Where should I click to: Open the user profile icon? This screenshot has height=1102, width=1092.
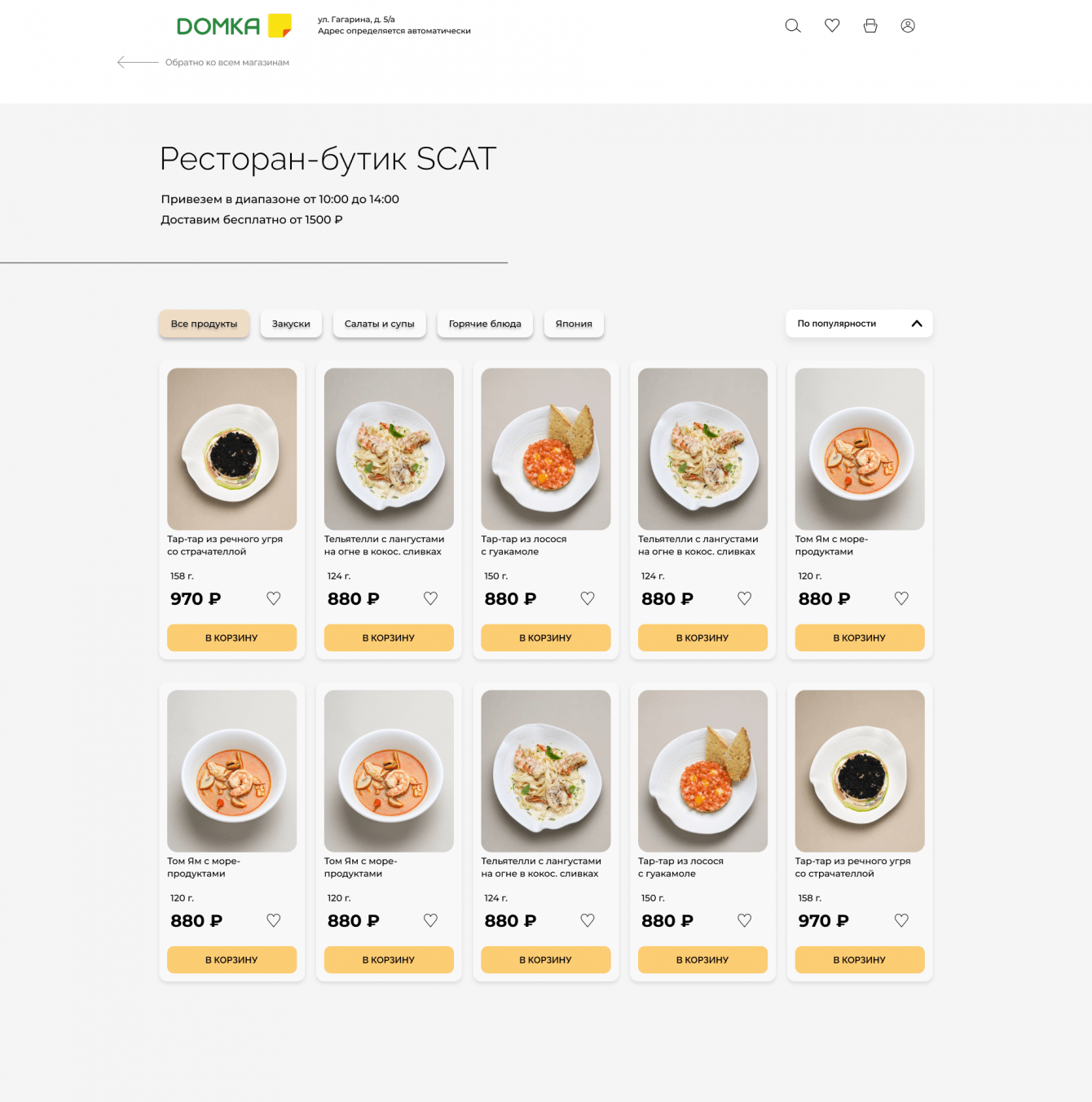tap(908, 26)
